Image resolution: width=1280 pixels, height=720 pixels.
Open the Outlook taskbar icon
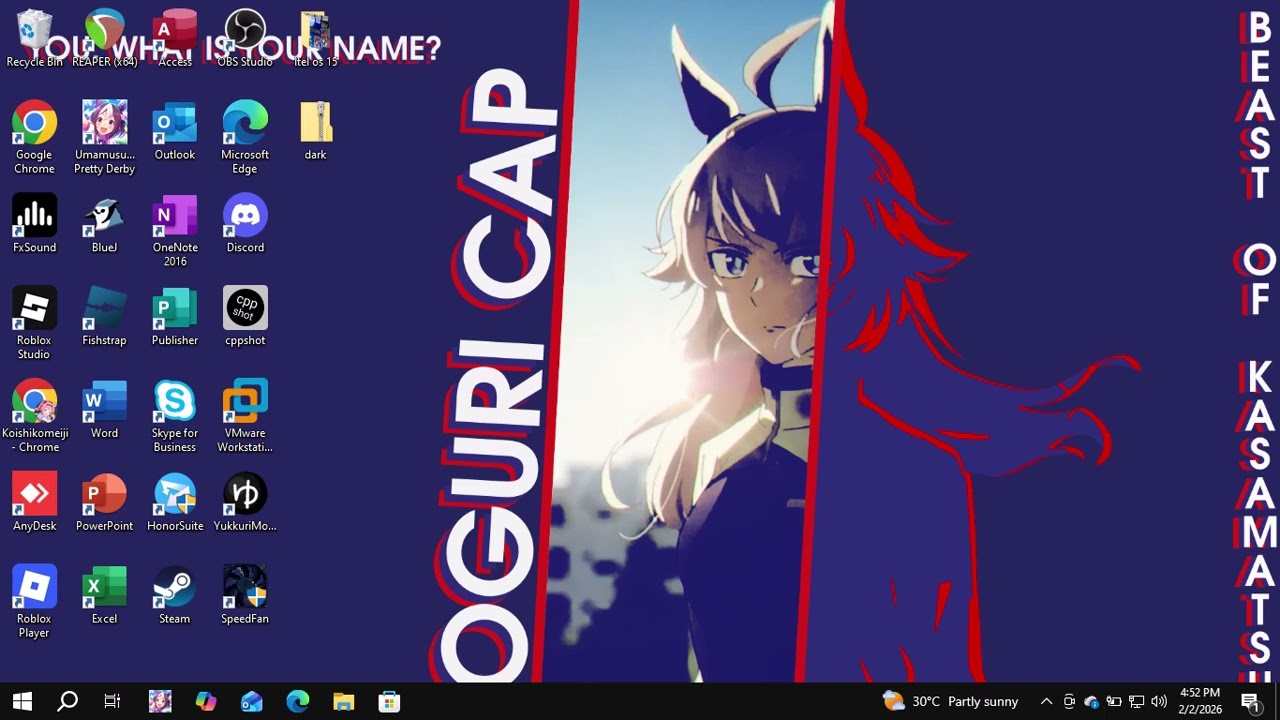(x=252, y=701)
